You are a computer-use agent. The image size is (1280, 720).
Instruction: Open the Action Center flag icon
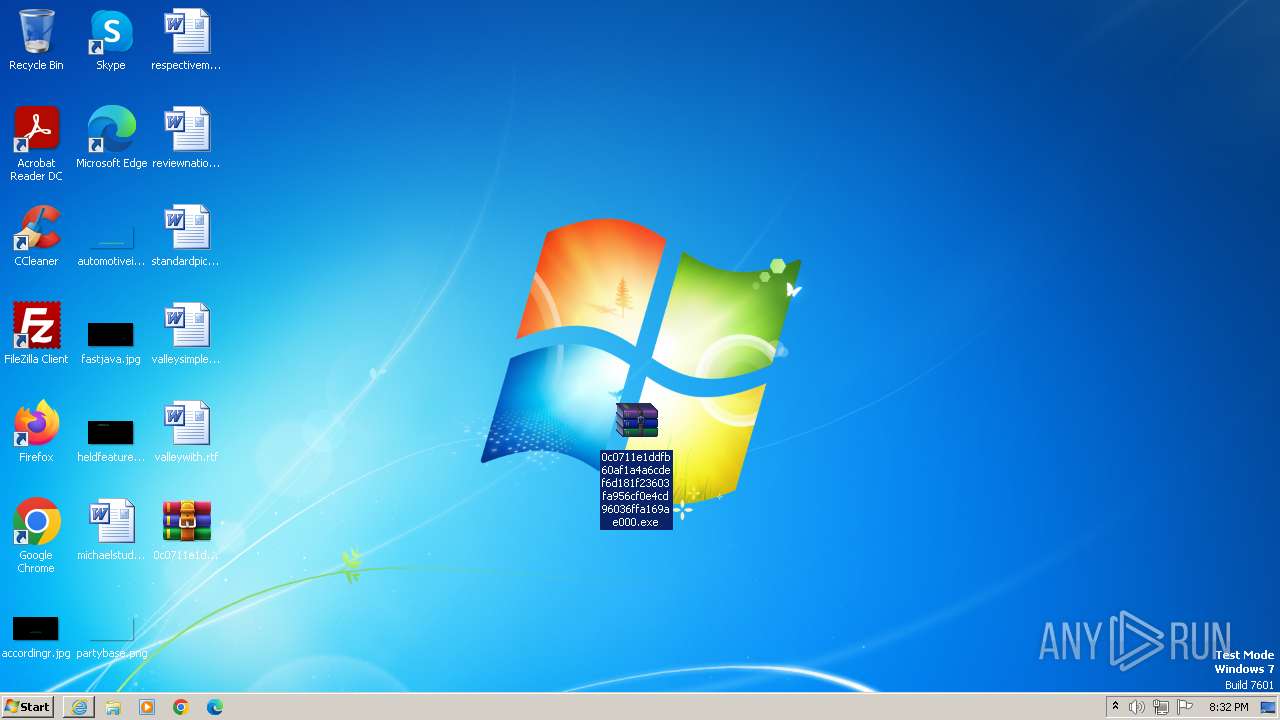(x=1185, y=707)
